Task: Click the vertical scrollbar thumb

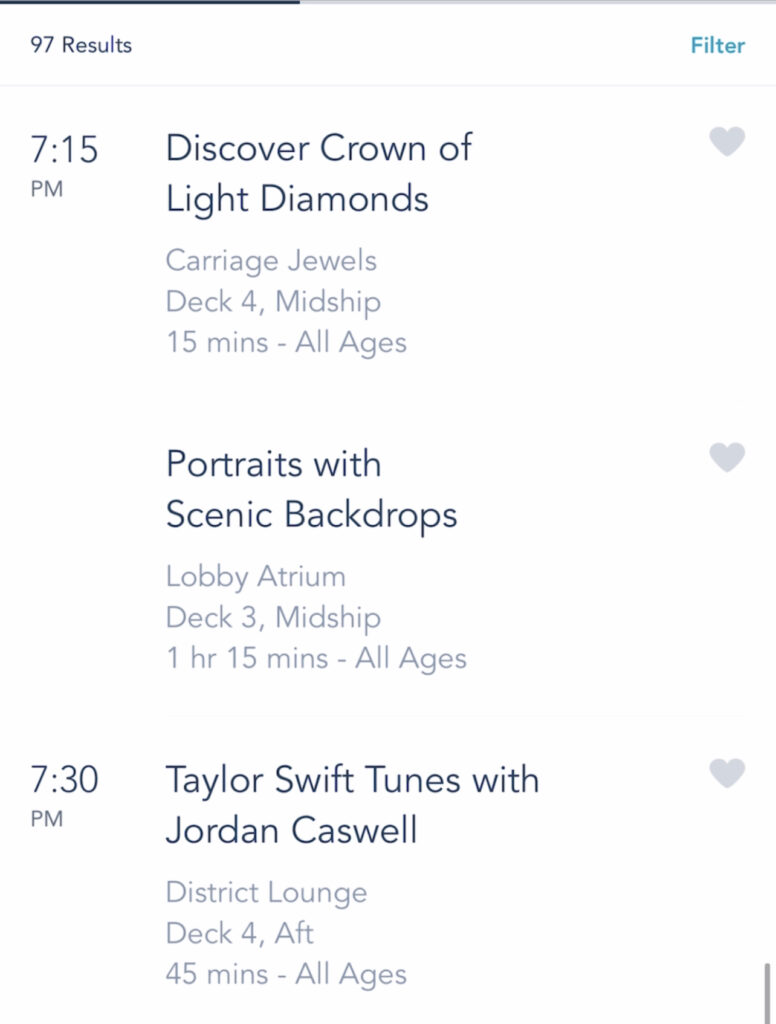Action: [767, 993]
